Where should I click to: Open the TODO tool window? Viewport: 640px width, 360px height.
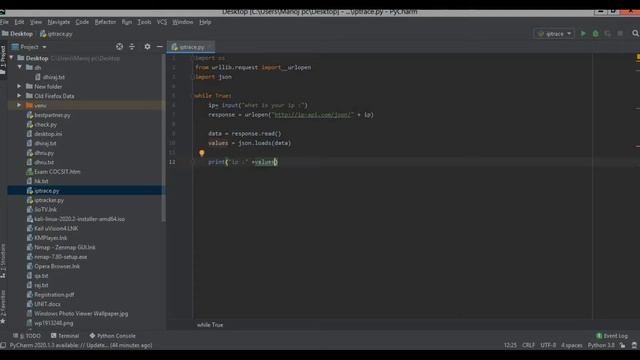click(x=27, y=336)
